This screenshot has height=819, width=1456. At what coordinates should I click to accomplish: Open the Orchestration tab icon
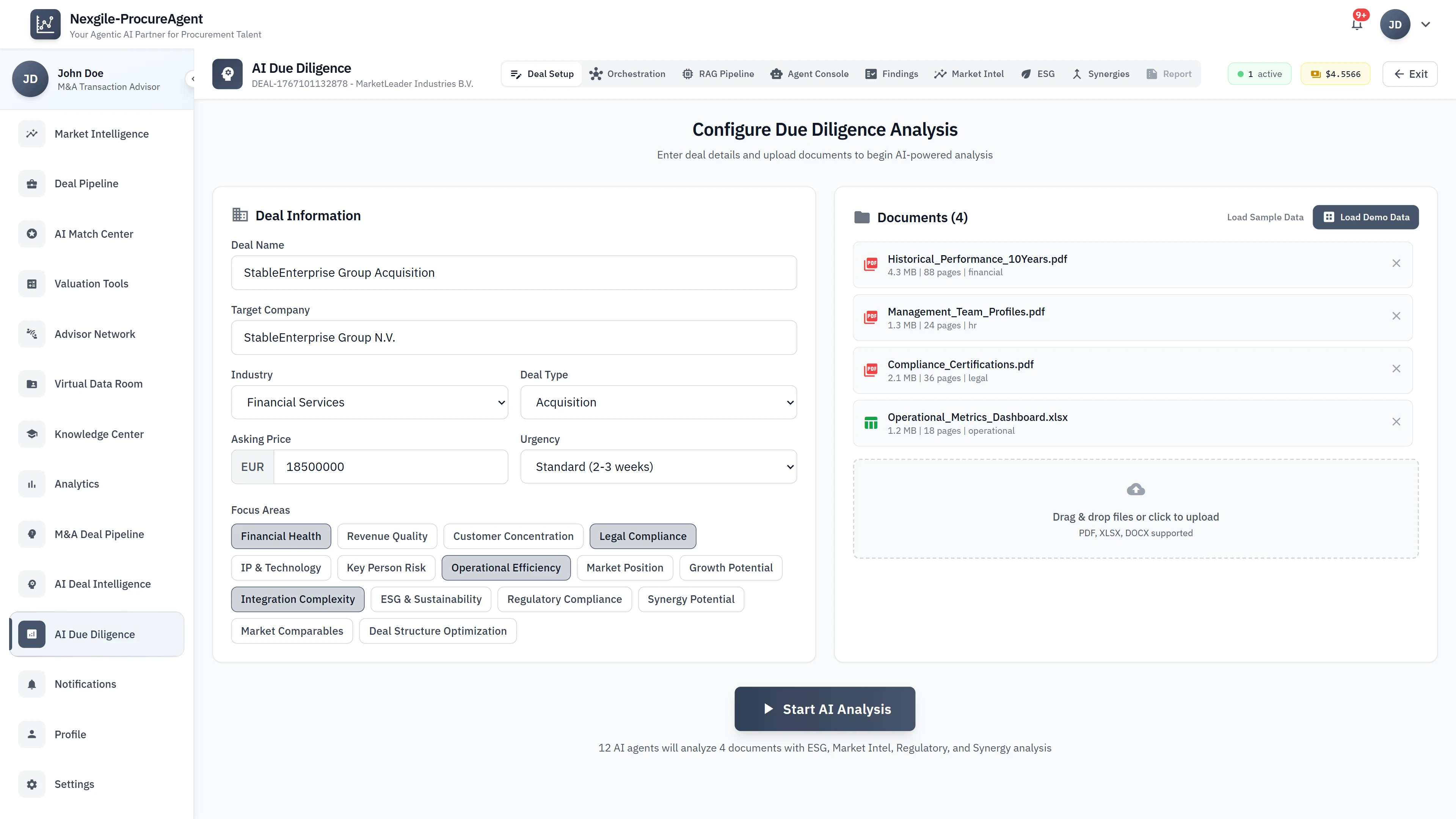(596, 74)
